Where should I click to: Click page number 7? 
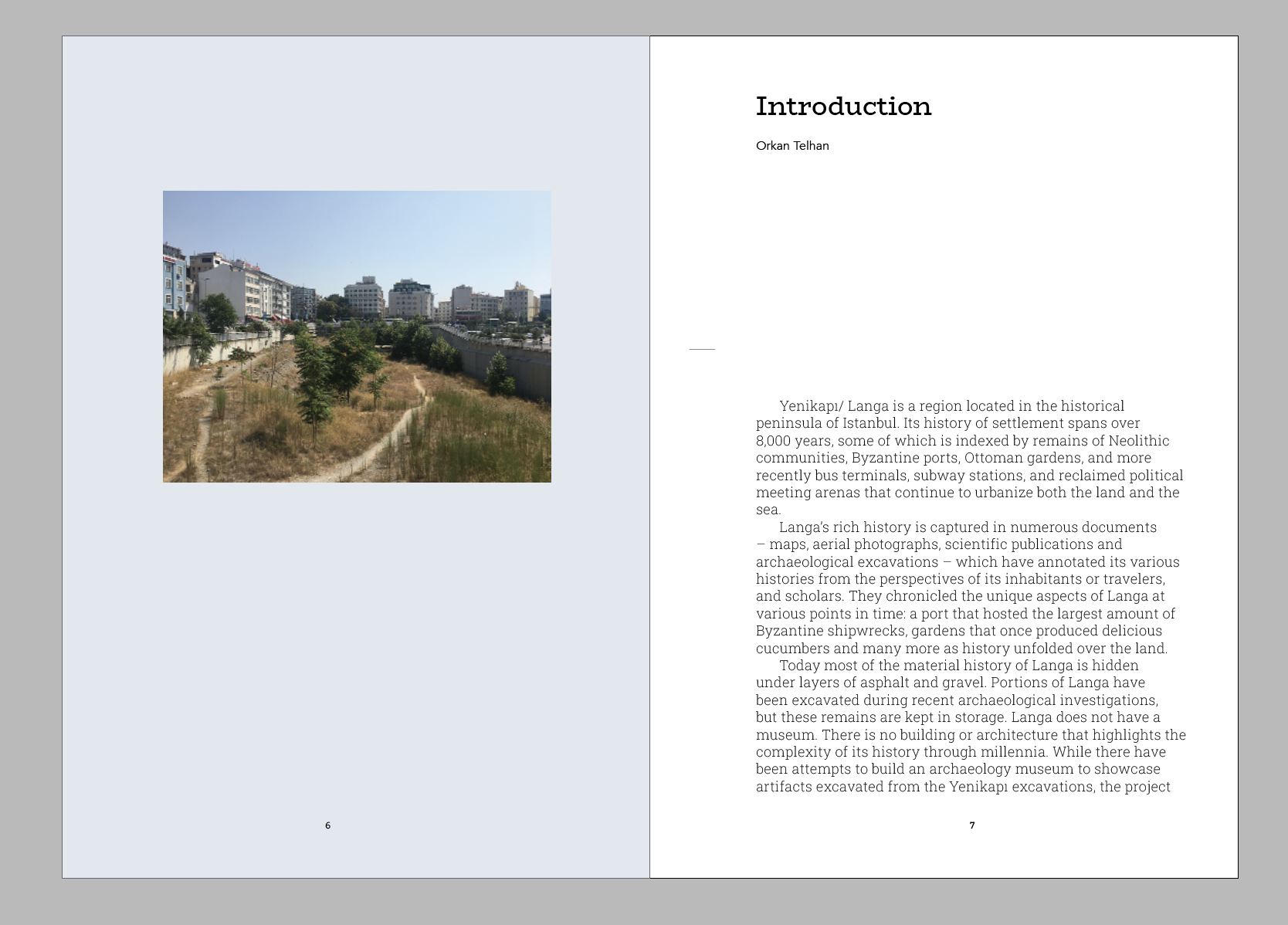(x=972, y=825)
